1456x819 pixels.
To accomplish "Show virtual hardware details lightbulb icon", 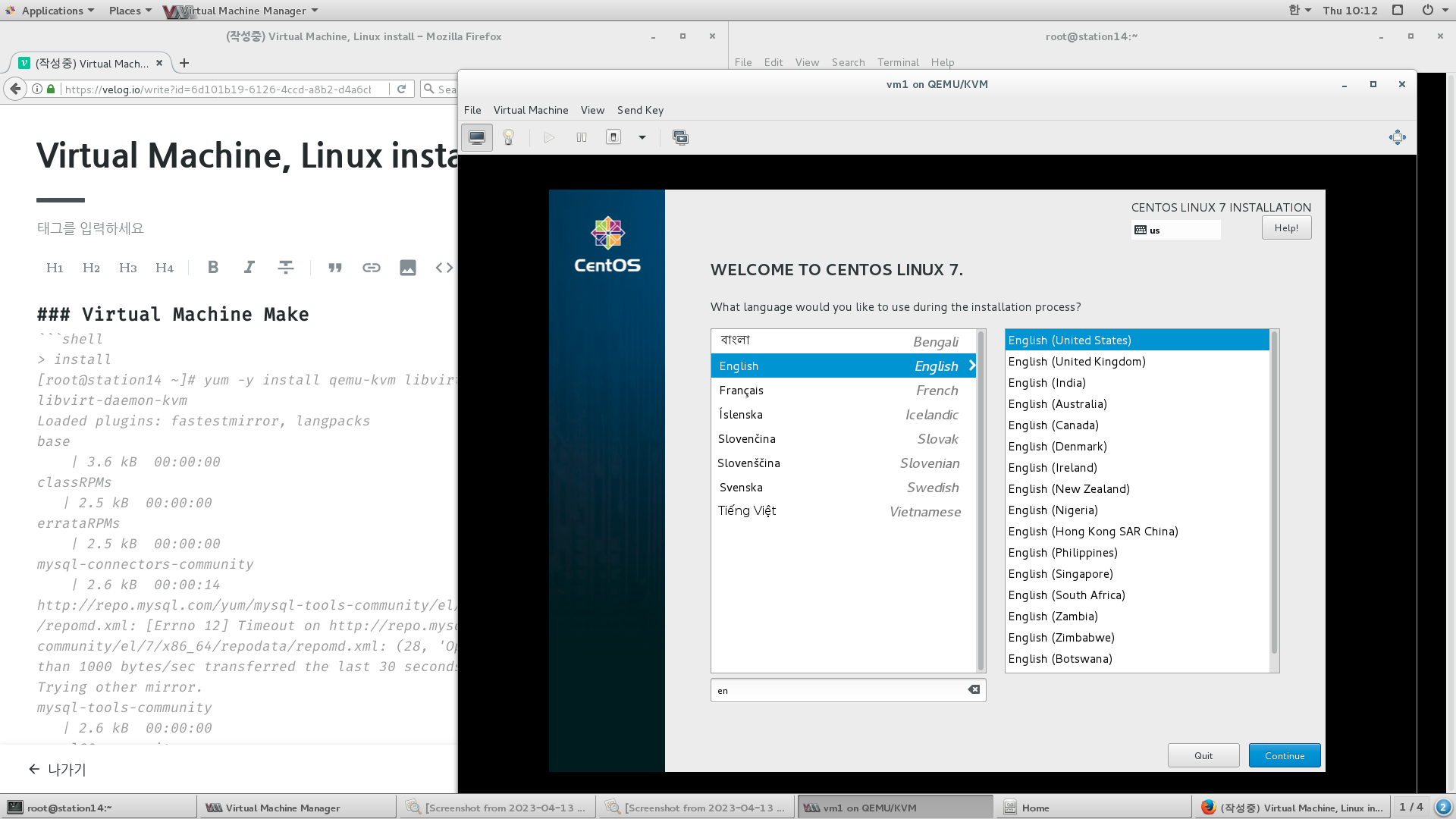I will tap(509, 137).
